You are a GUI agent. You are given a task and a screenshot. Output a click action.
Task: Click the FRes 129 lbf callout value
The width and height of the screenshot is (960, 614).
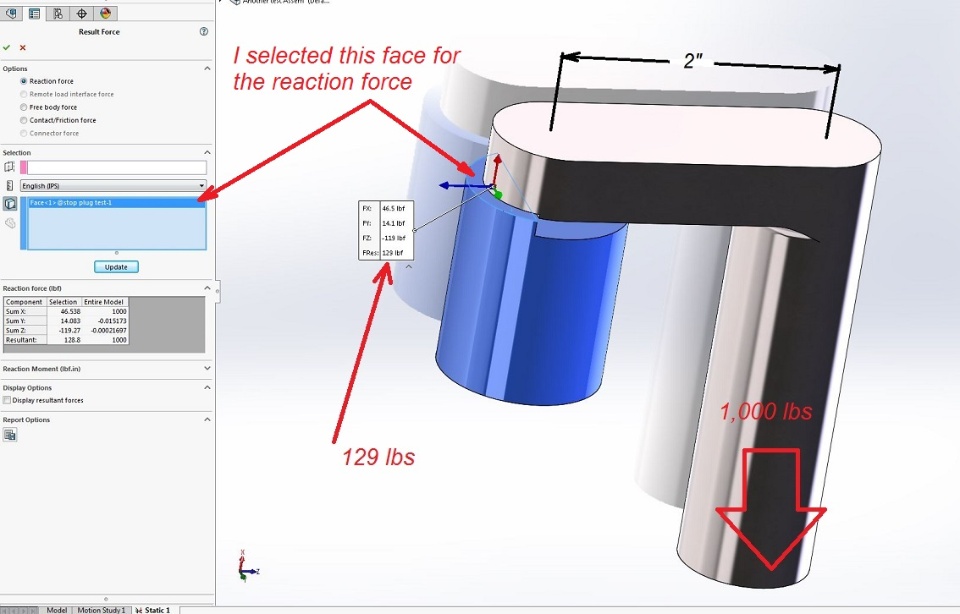[x=394, y=253]
